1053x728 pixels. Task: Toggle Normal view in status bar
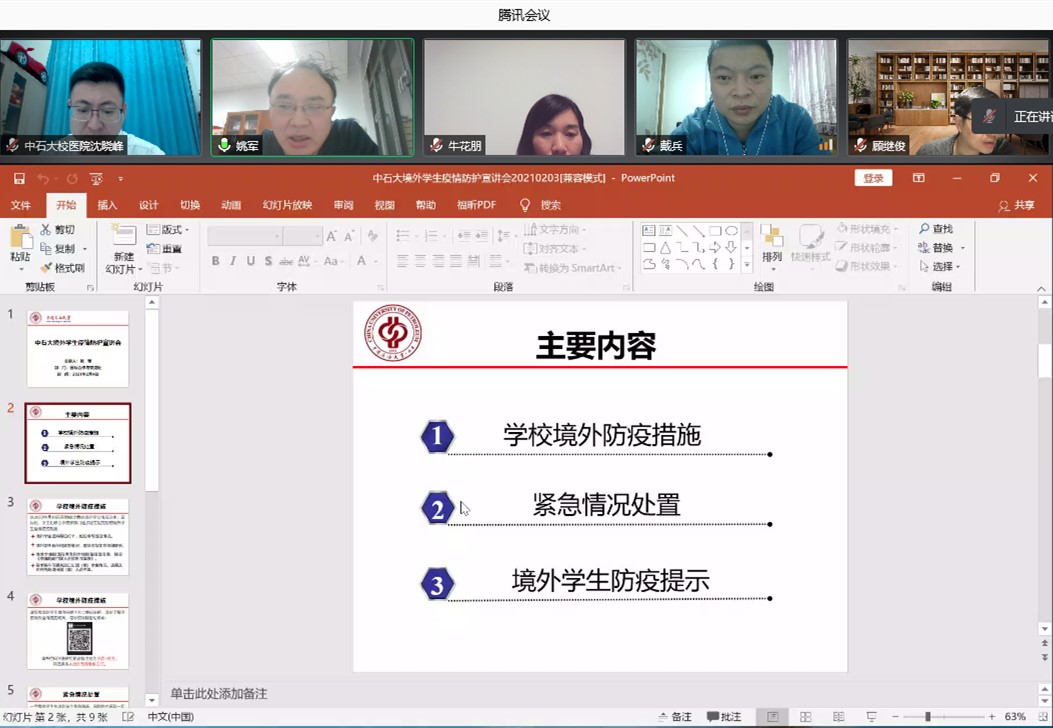click(x=773, y=717)
